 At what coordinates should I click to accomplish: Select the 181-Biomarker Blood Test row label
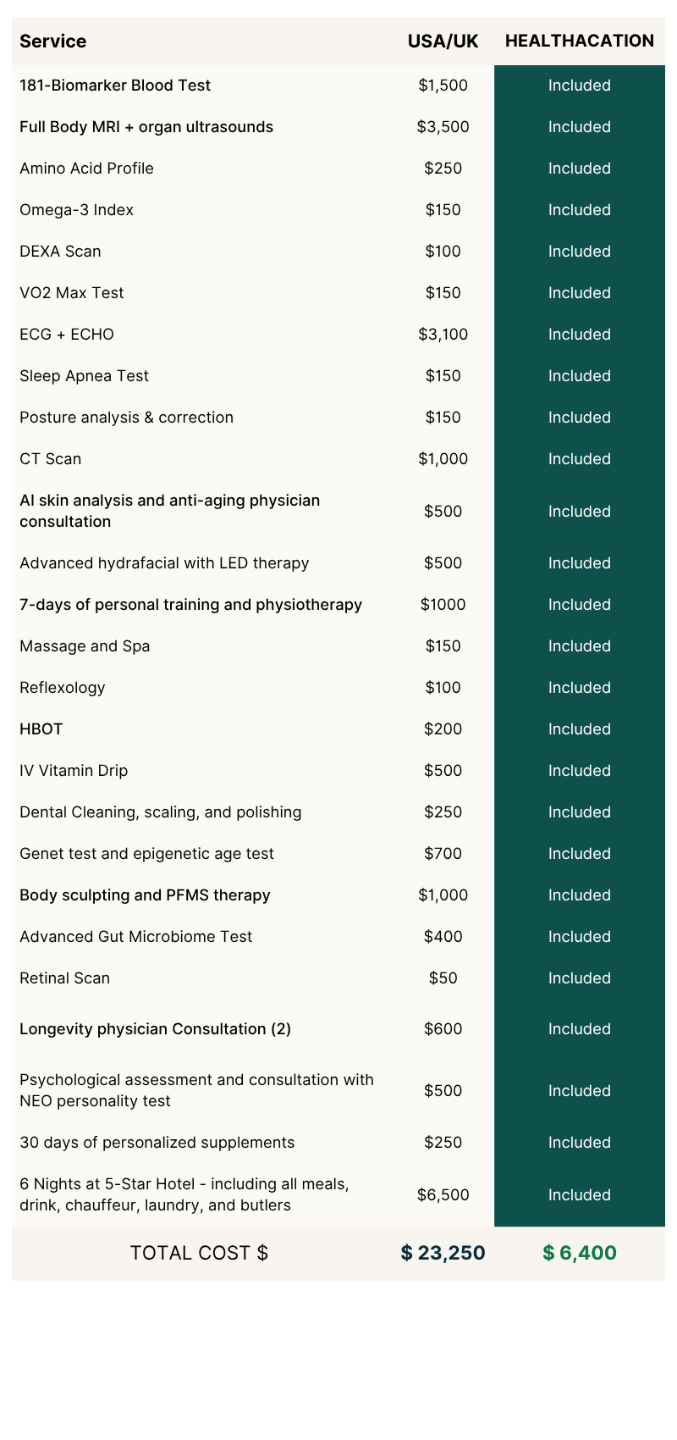coord(115,85)
